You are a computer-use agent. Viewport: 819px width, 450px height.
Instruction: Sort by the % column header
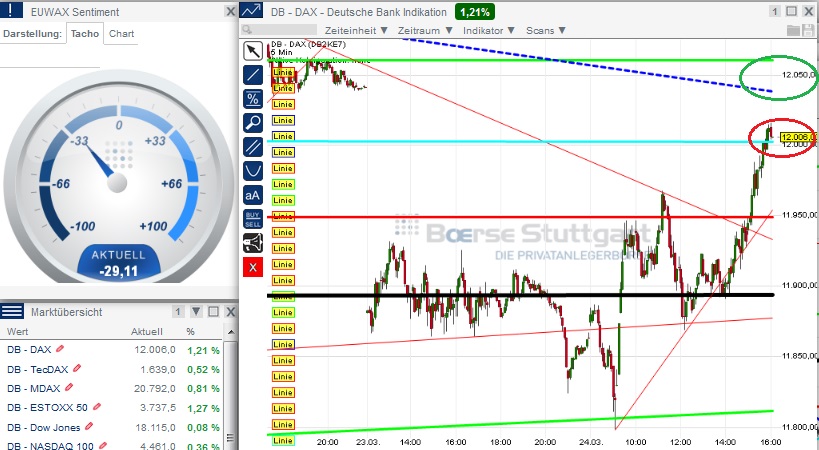[190, 331]
